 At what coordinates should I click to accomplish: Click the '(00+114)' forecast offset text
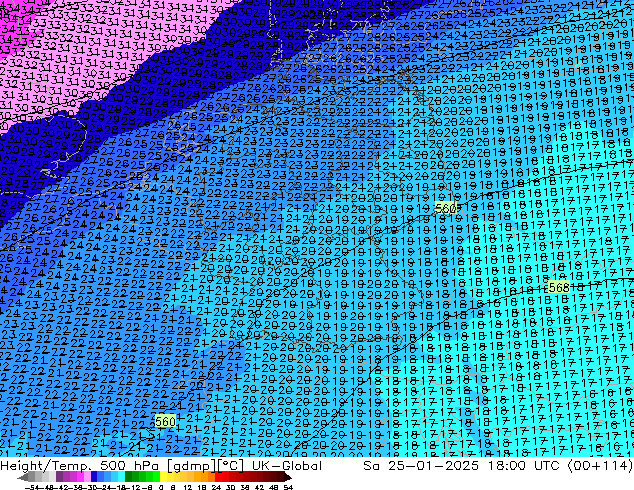[x=600, y=466]
